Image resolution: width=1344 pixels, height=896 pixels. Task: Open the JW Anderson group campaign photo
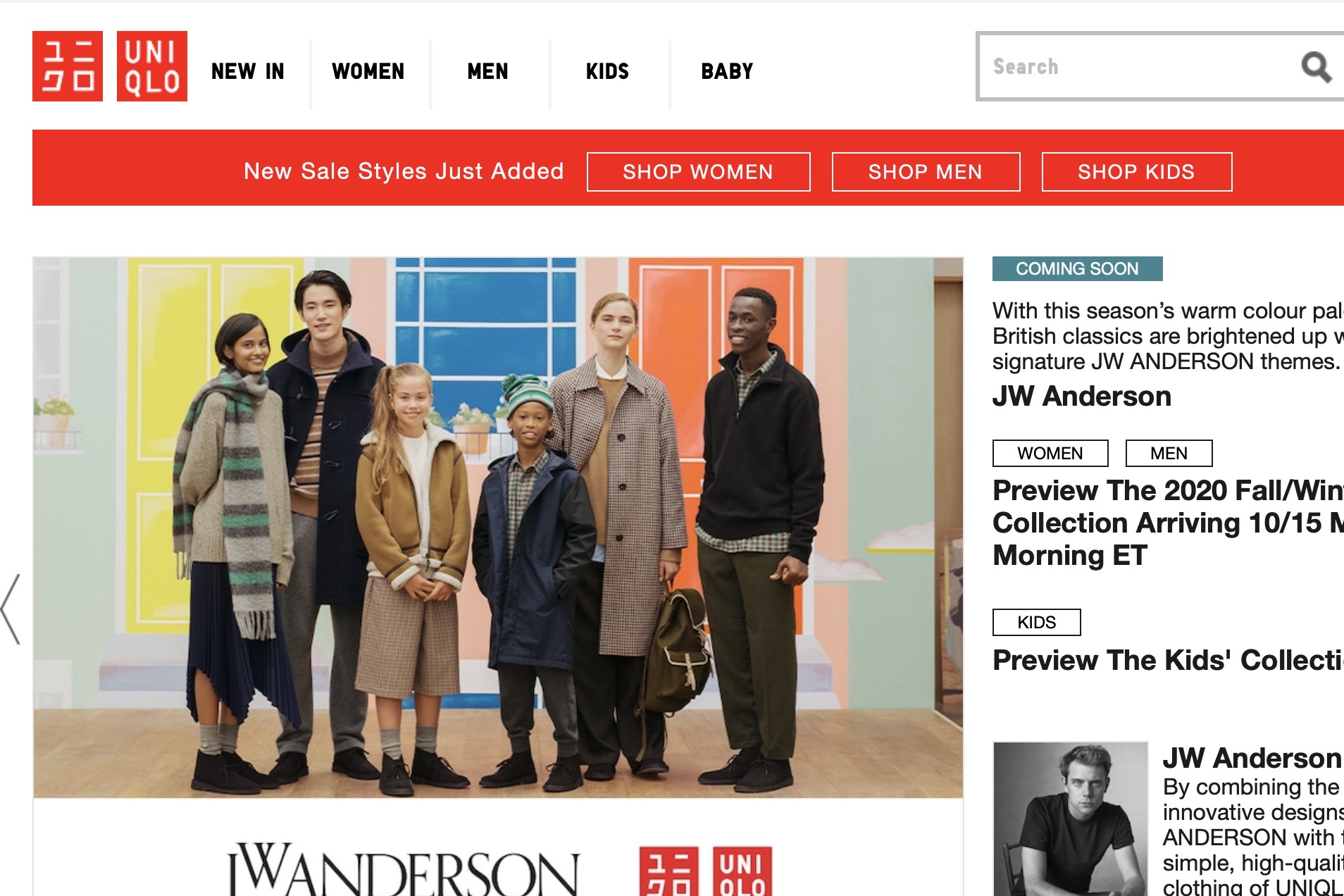coord(498,528)
